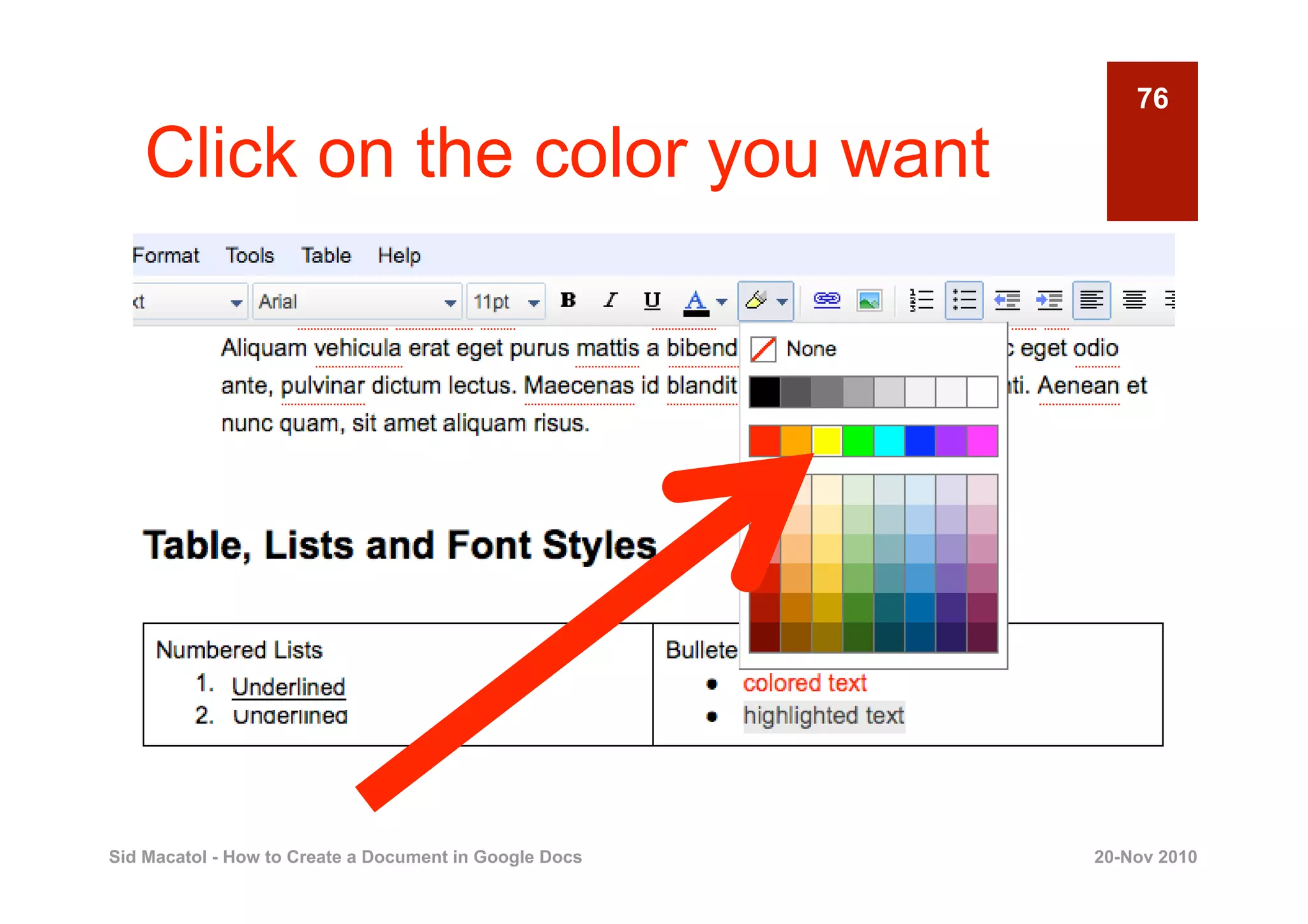The height and width of the screenshot is (924, 1308).
Task: Toggle bold formatting
Action: (x=568, y=300)
